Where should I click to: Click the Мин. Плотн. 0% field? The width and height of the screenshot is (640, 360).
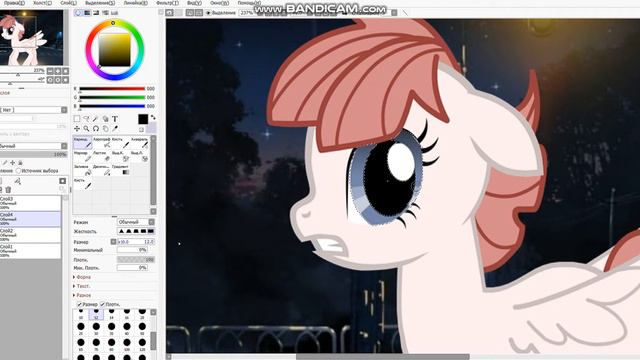132,268
